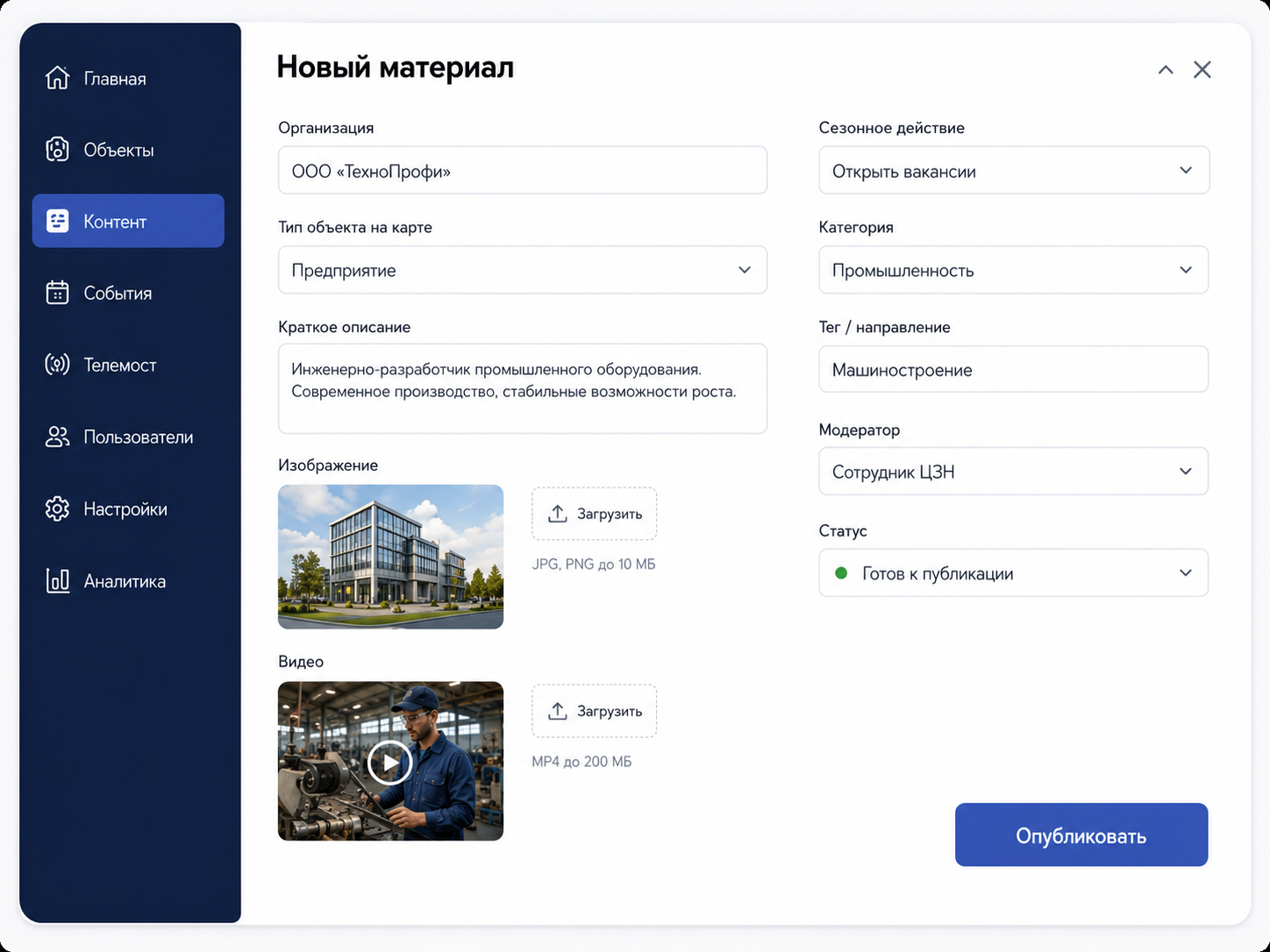Click the Новый материал heading
This screenshot has width=1270, height=952.
[x=396, y=67]
